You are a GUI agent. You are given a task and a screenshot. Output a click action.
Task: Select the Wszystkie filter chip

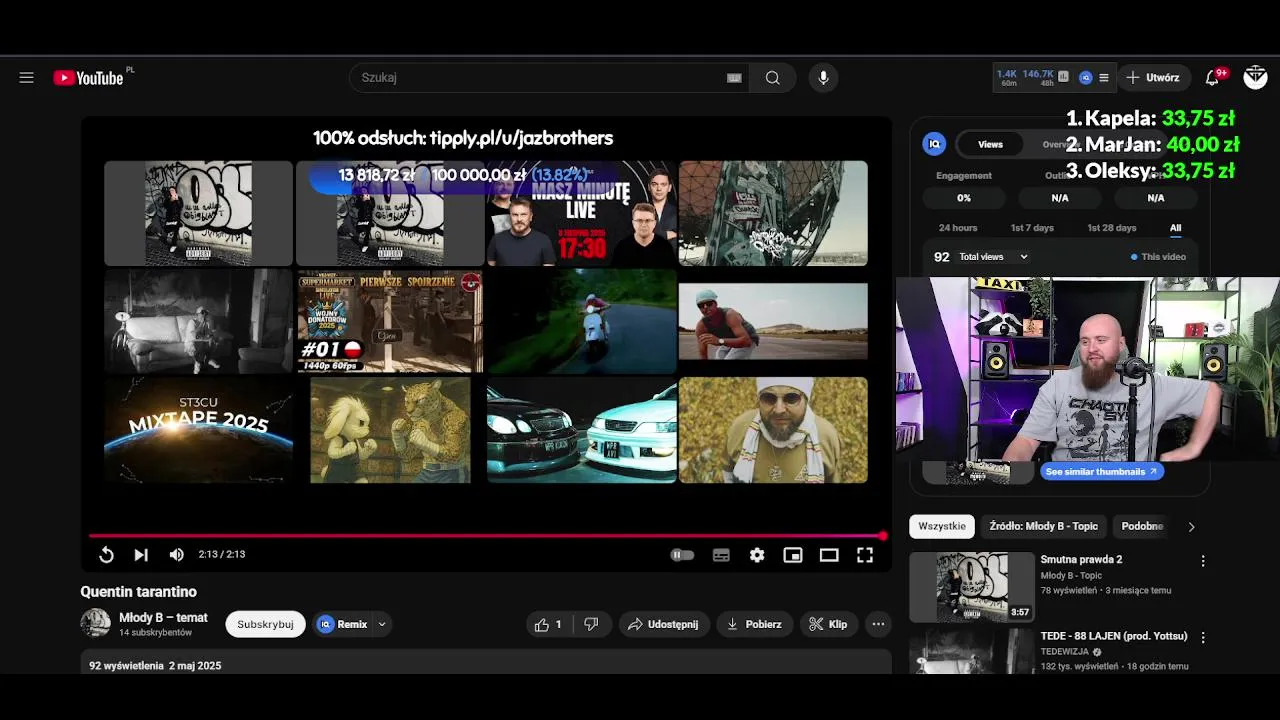[942, 526]
